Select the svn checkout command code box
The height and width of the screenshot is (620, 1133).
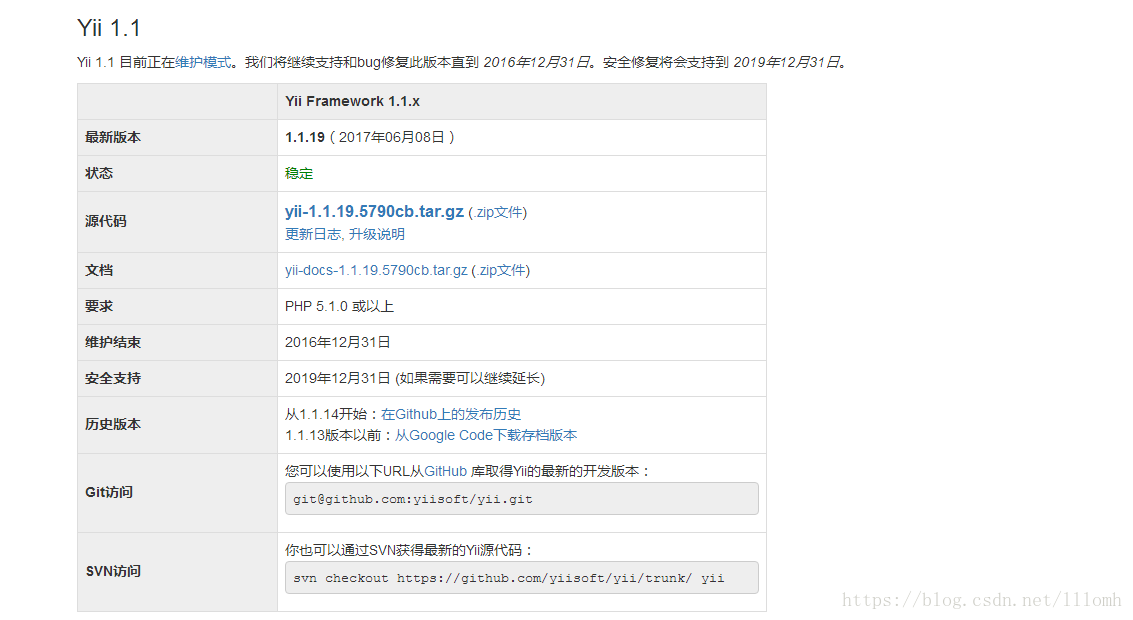[x=522, y=577]
